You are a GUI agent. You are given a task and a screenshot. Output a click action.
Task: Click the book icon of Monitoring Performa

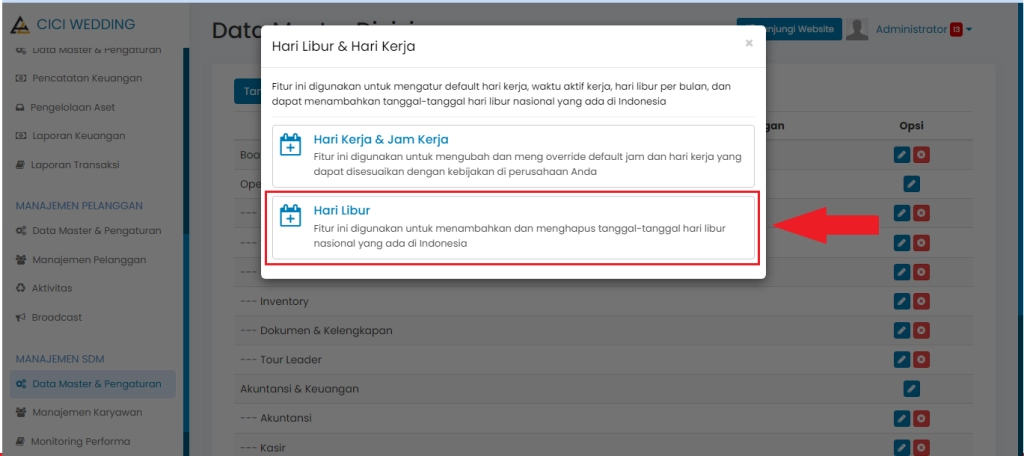click(20, 442)
